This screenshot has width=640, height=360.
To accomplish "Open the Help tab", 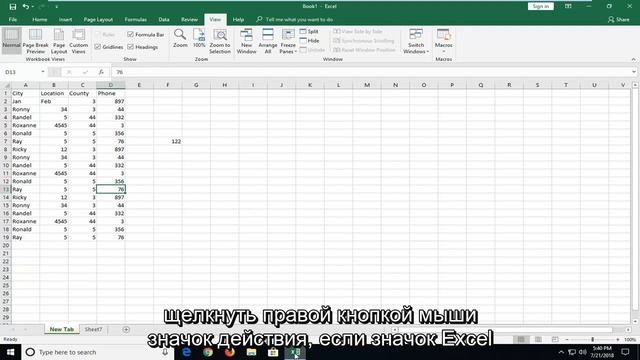I will tap(238, 19).
